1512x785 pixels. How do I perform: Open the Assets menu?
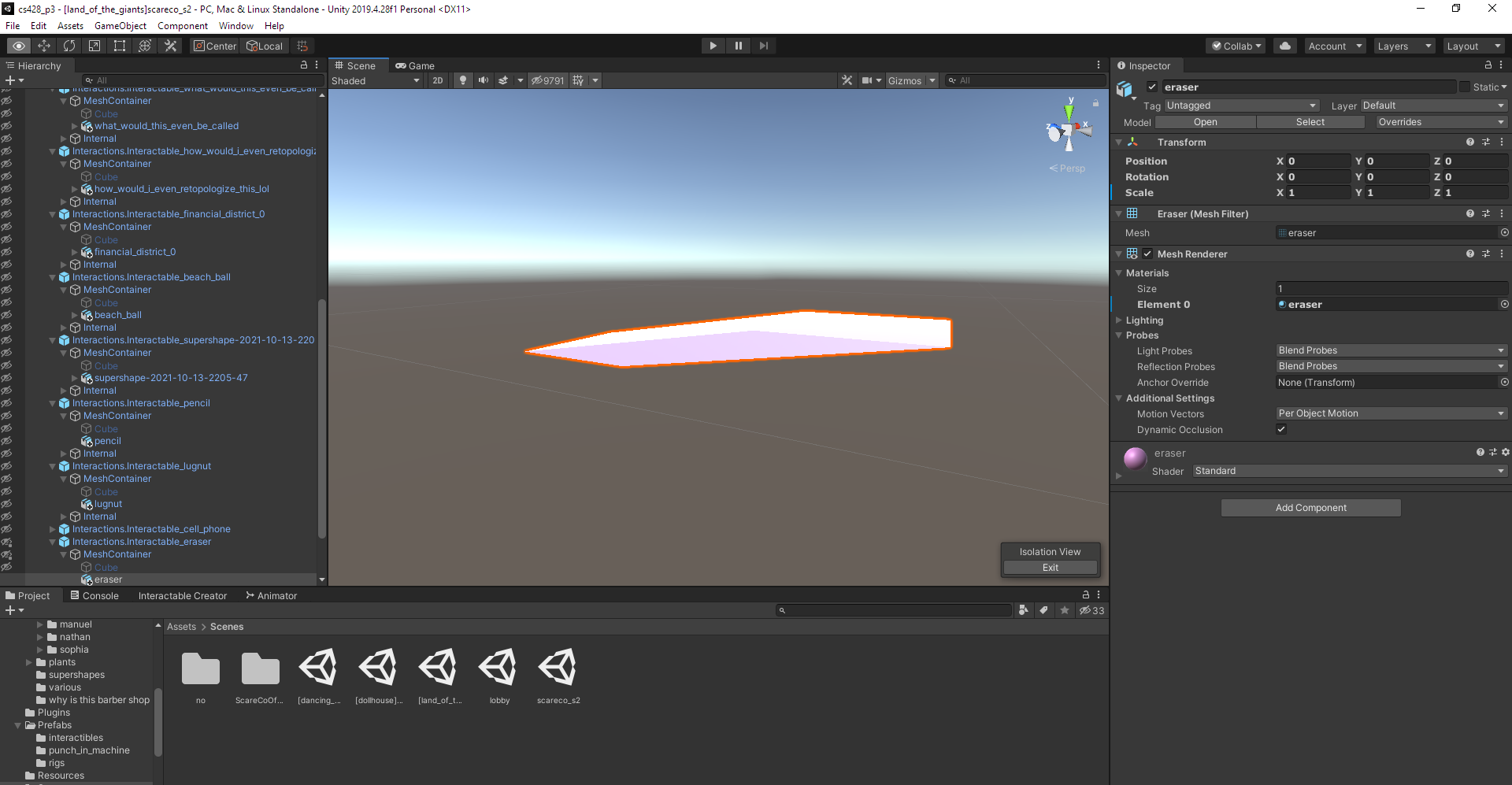(70, 25)
